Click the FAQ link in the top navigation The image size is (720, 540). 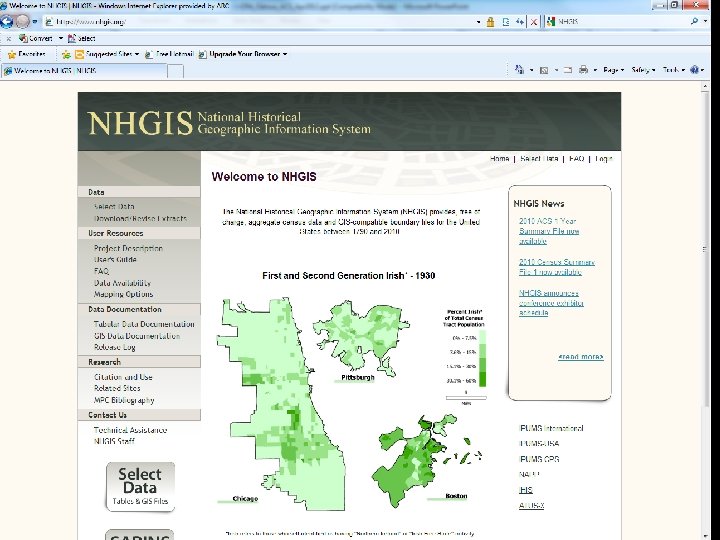pyautogui.click(x=576, y=158)
